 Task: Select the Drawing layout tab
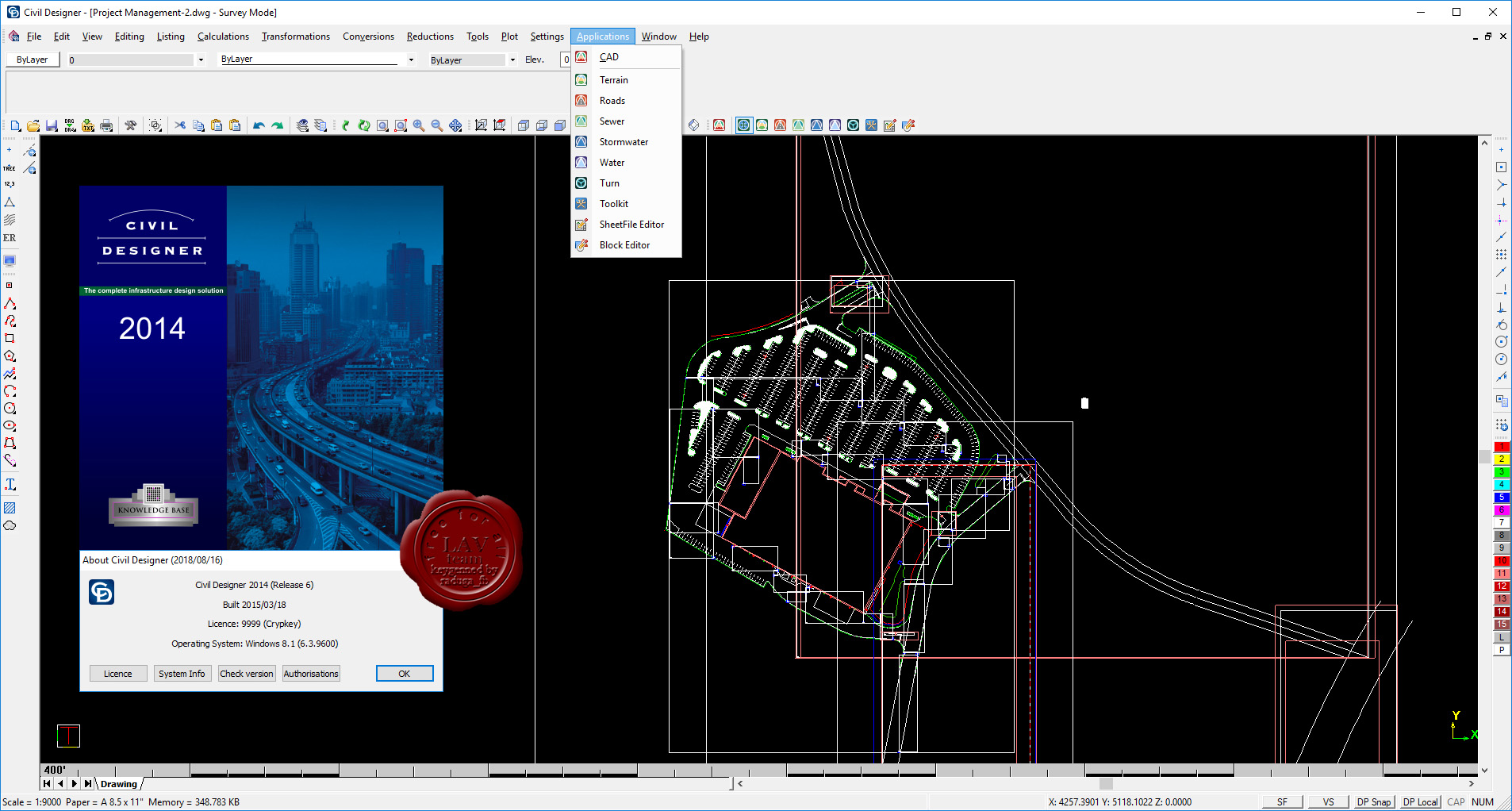tap(119, 784)
